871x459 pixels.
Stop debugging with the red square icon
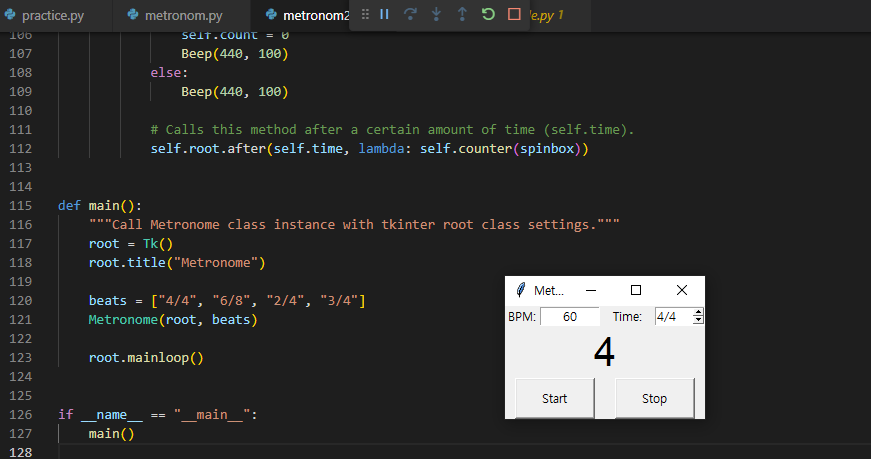[x=514, y=15]
